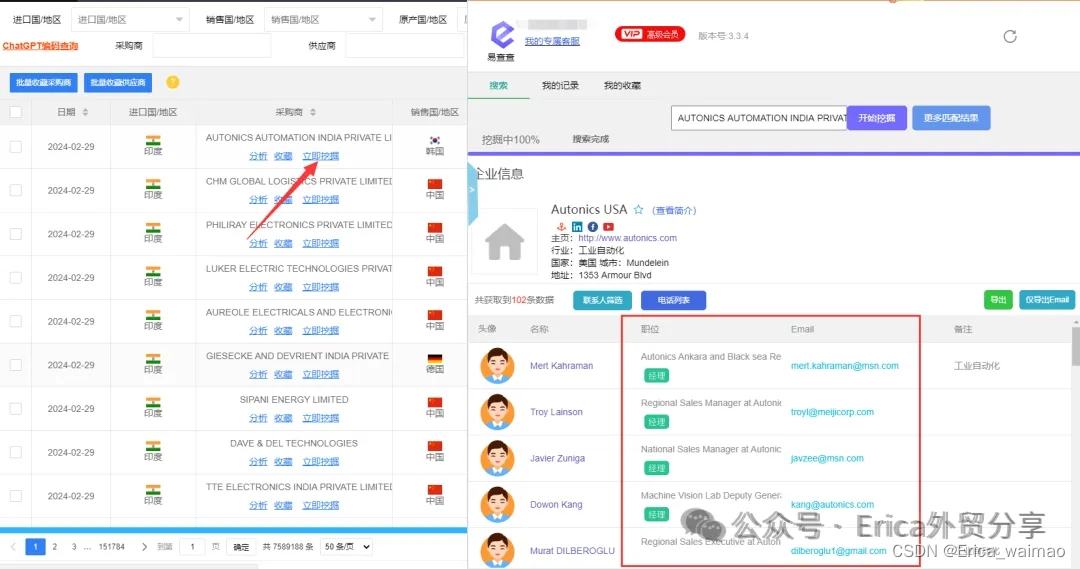Go to page 3 in pagination
This screenshot has height=569, width=1080.
coord(74,546)
